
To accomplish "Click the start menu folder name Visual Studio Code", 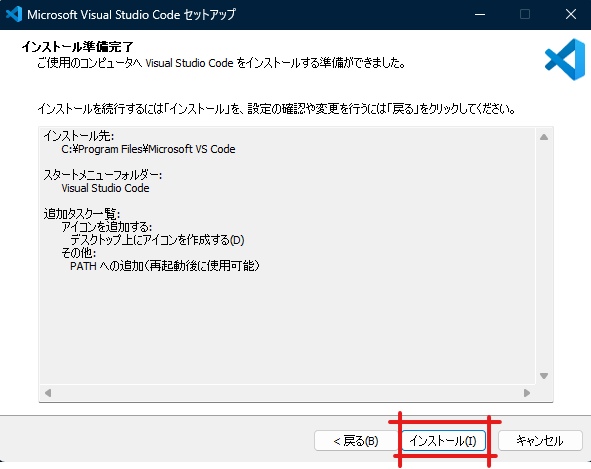I will click(105, 188).
